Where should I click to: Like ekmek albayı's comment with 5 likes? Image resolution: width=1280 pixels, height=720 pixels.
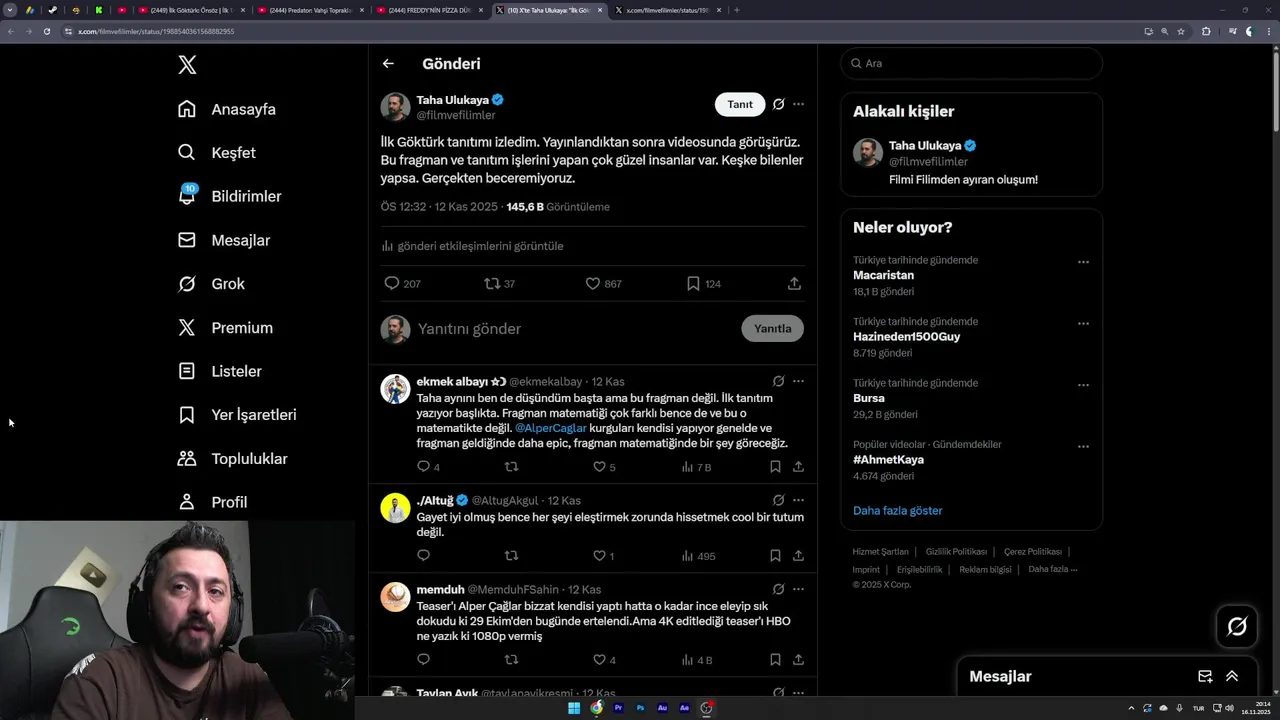599,467
